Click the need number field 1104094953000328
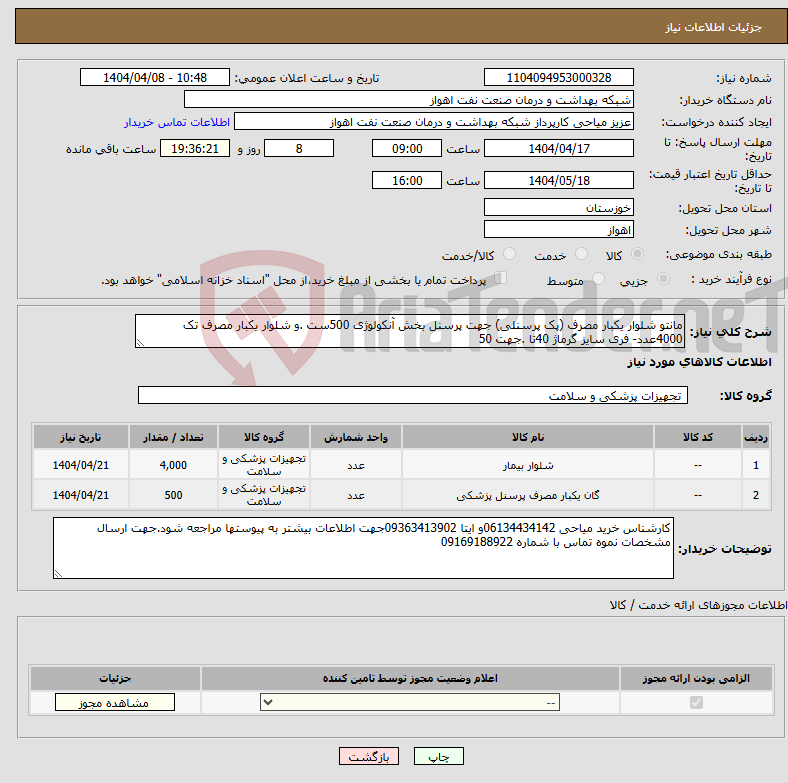Viewport: 788px width, 783px height. (558, 77)
